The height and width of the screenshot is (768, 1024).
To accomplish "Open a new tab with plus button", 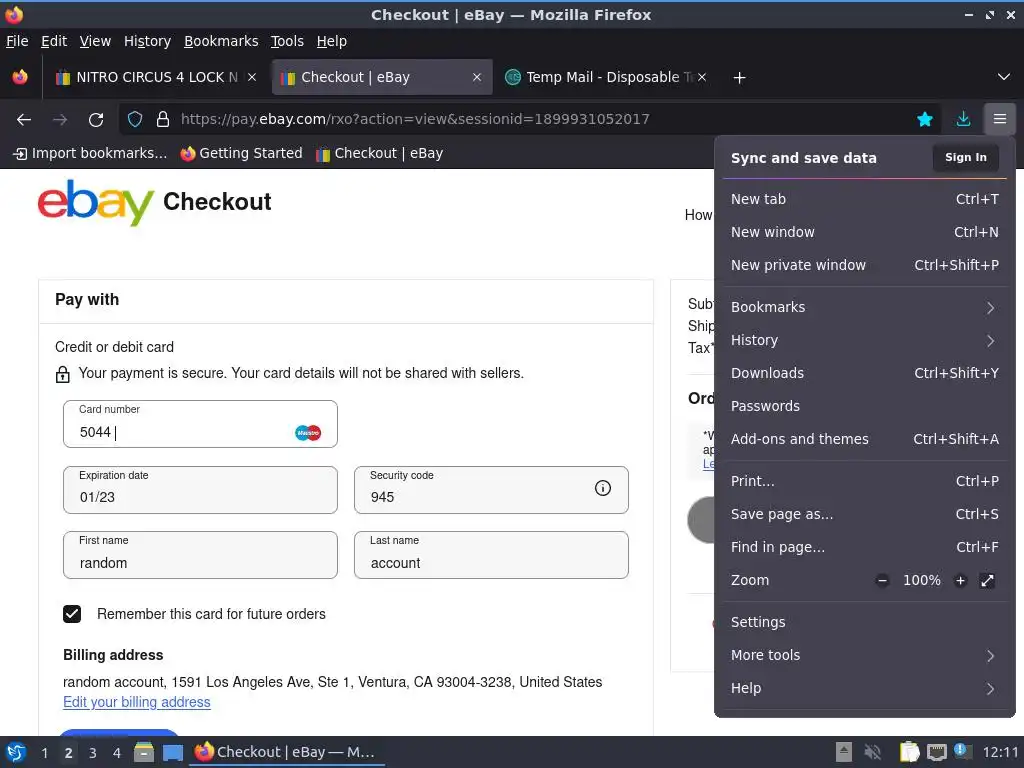I will (739, 78).
